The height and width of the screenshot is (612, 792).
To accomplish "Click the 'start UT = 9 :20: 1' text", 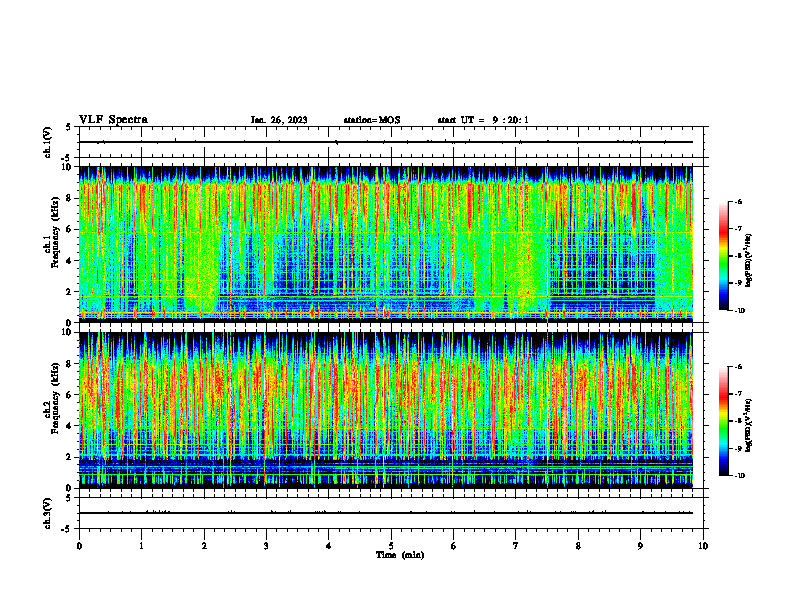I will pos(483,120).
